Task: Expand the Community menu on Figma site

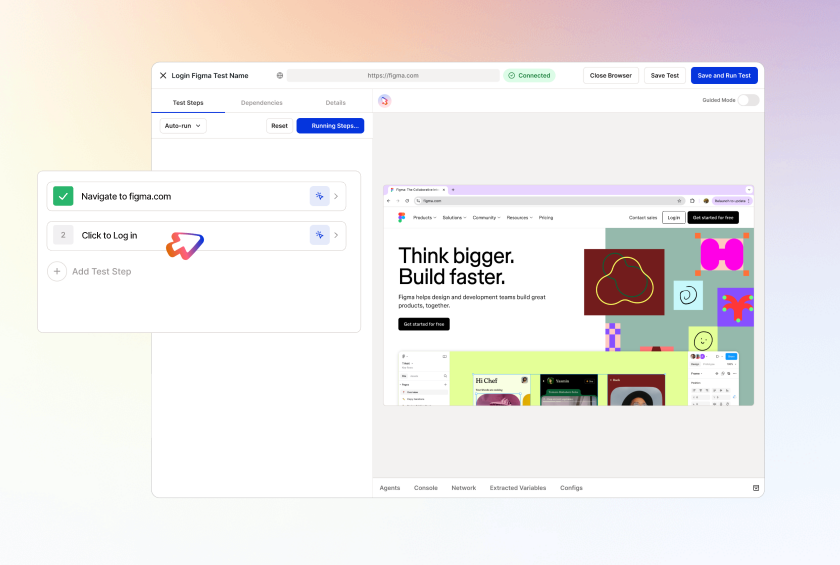Action: point(486,218)
